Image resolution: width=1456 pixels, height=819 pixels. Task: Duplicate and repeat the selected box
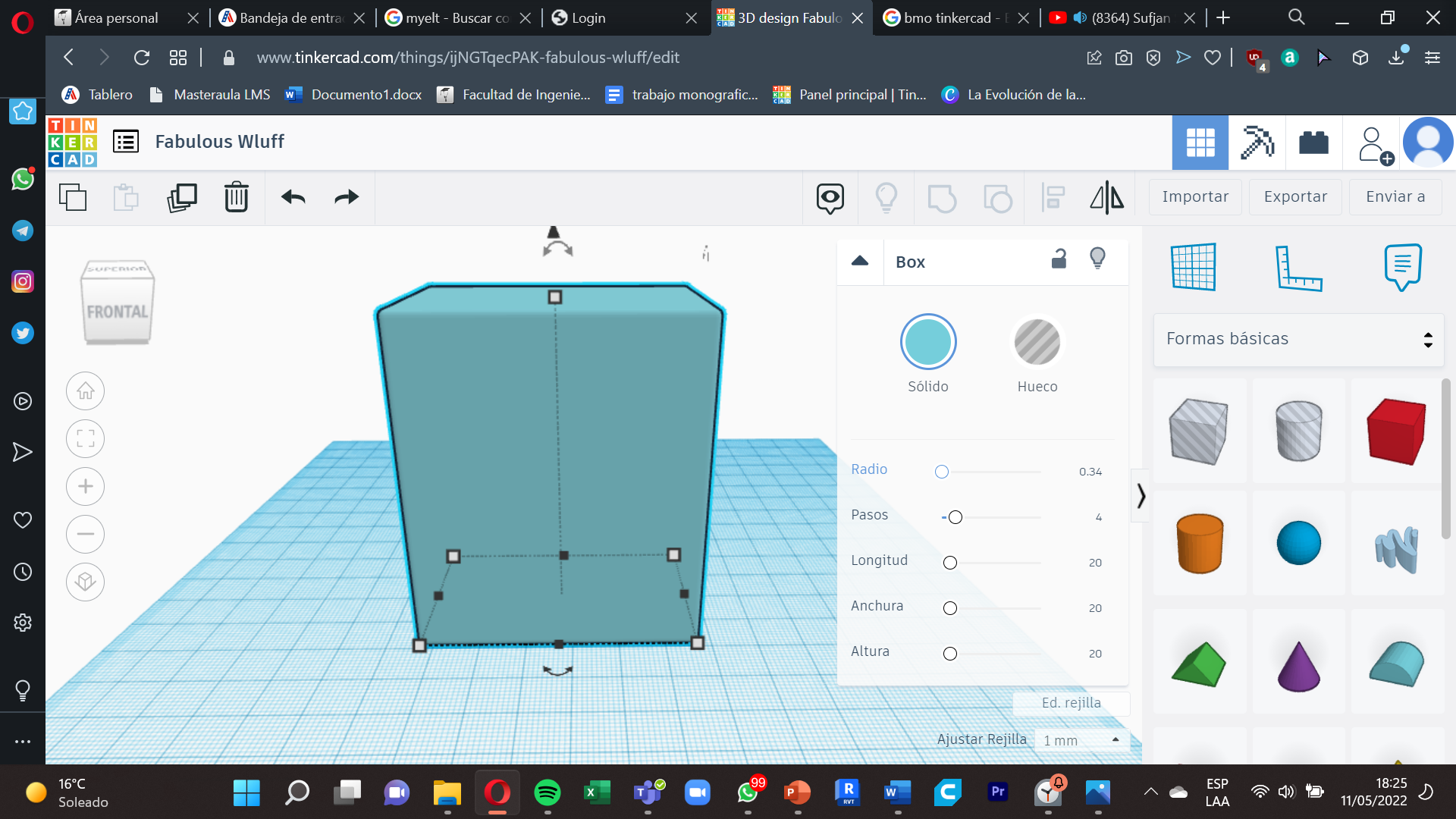182,197
